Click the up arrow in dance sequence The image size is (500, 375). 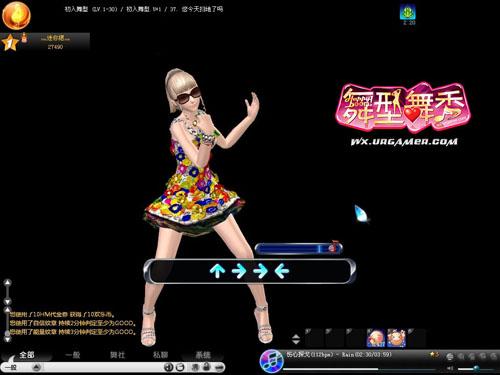click(x=217, y=271)
